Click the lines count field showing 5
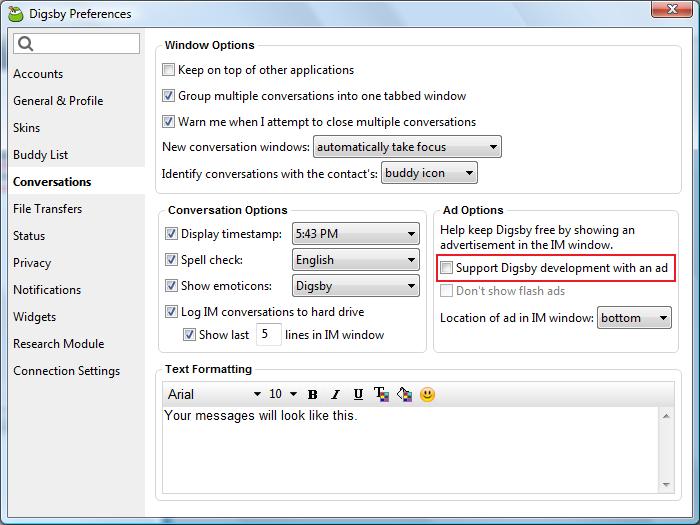 click(x=269, y=334)
